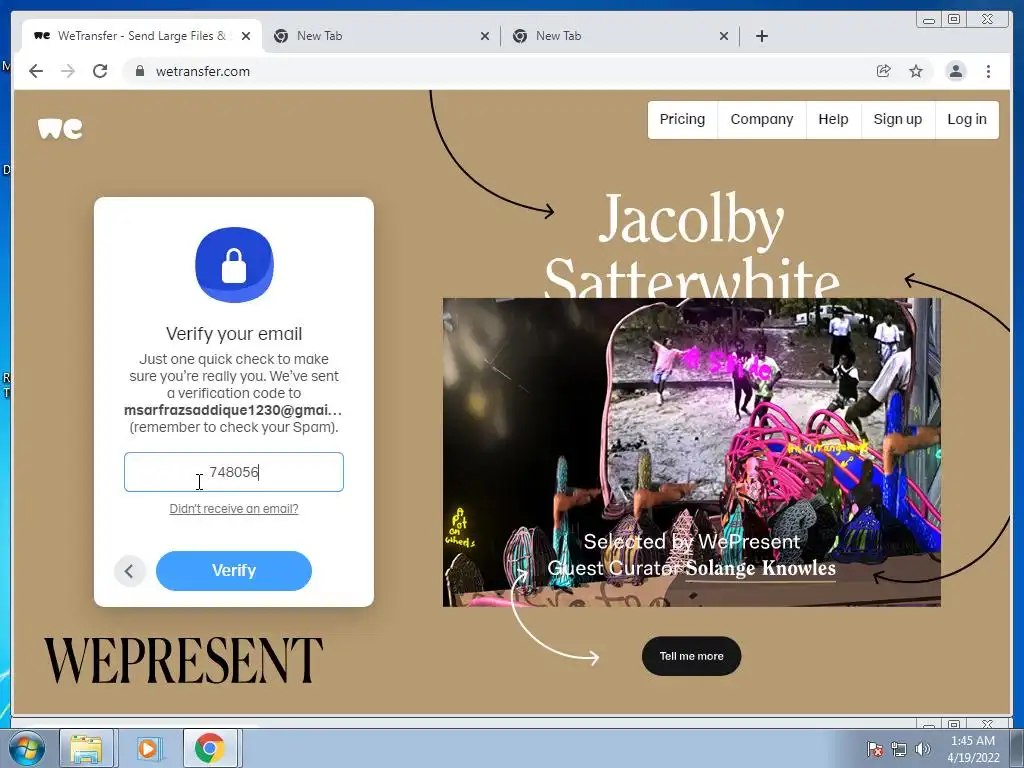Click the taskbar clock showing 1:45 AM
This screenshot has width=1024, height=768.
coord(973,749)
